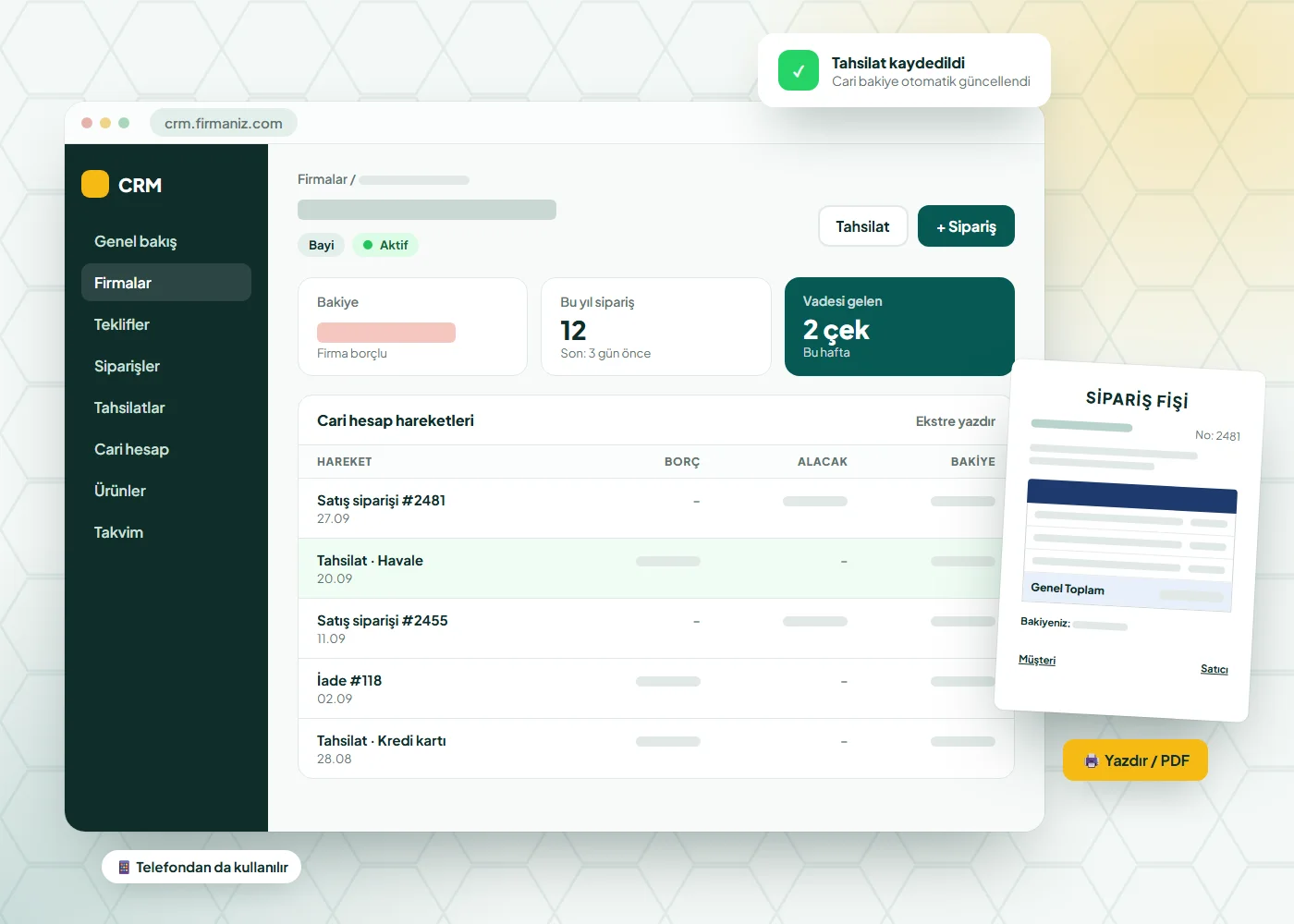This screenshot has height=924, width=1294.
Task: Select row Tahsilat · Kredi kartı
Action: pyautogui.click(x=656, y=748)
